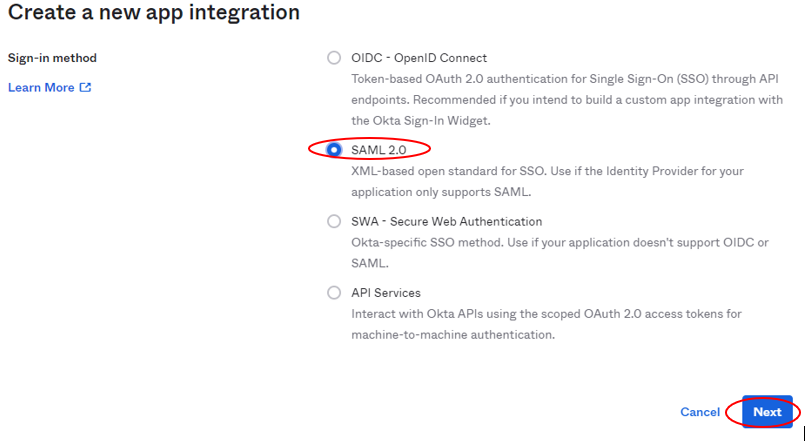Select the OIDC - OpenID Connect radio button
805x441 pixels.
click(334, 57)
